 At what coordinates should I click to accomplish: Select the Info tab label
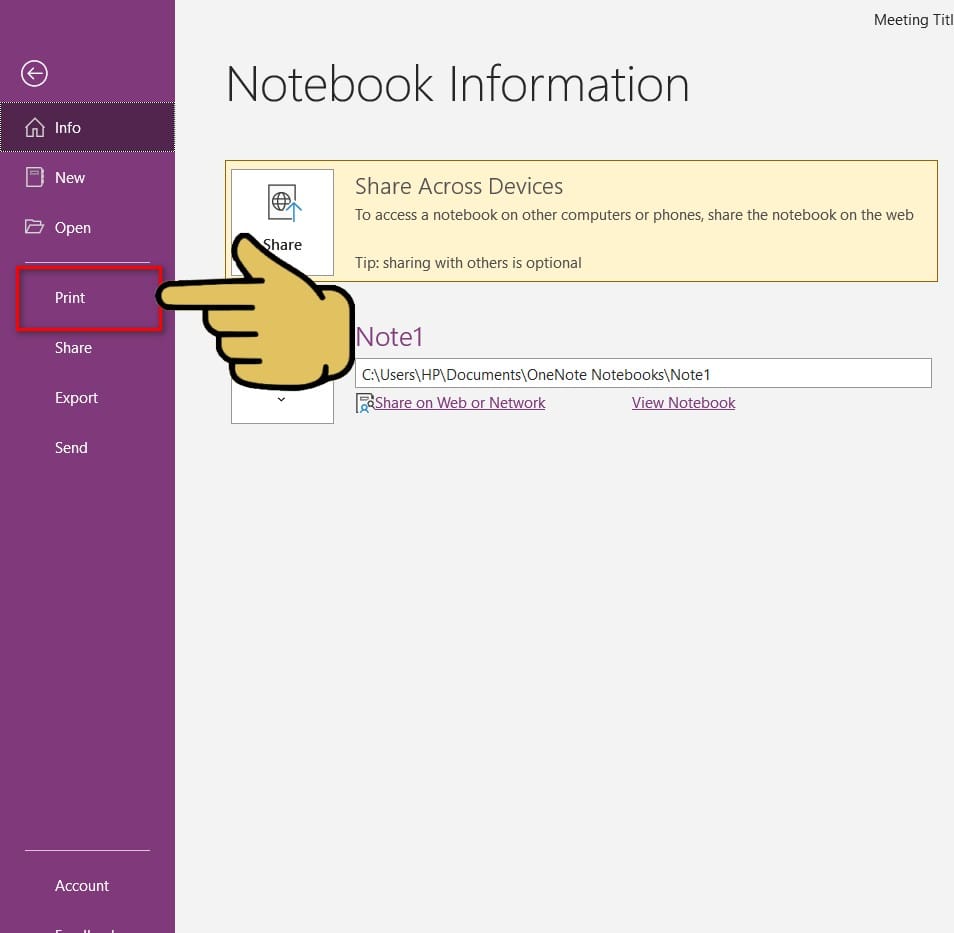tap(68, 127)
